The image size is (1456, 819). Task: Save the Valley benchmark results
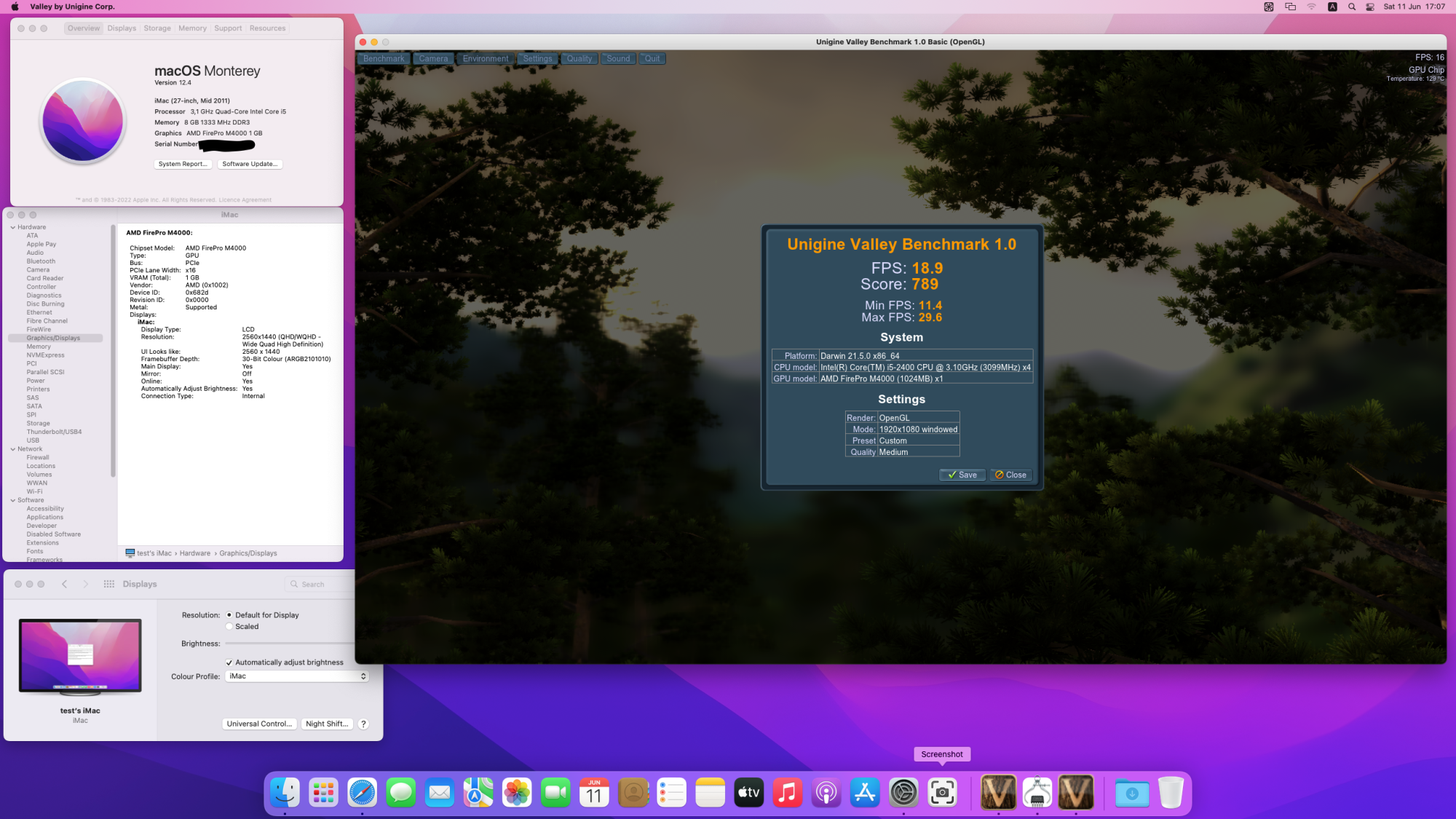tap(962, 475)
